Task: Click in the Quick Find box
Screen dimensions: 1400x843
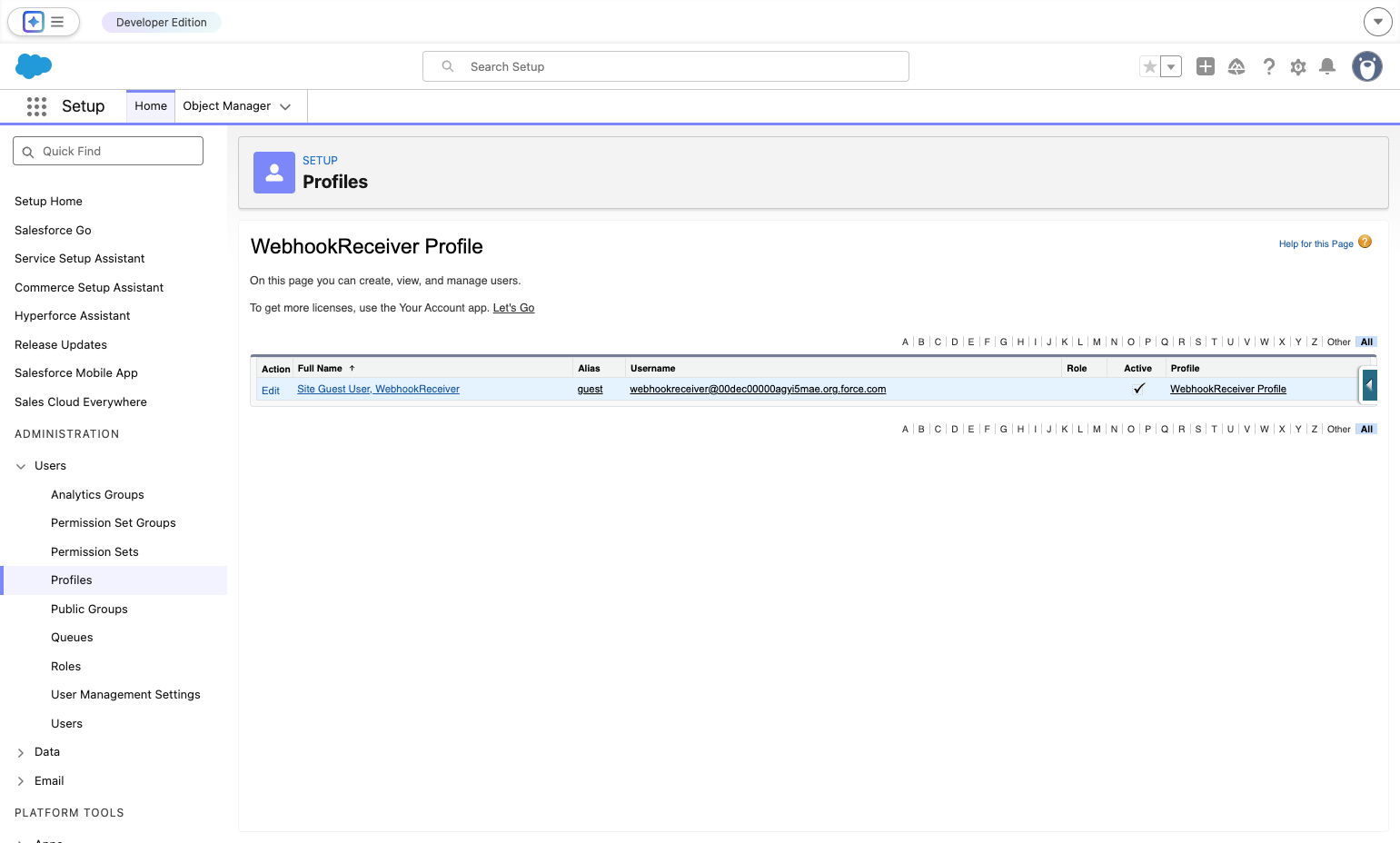Action: (x=108, y=151)
